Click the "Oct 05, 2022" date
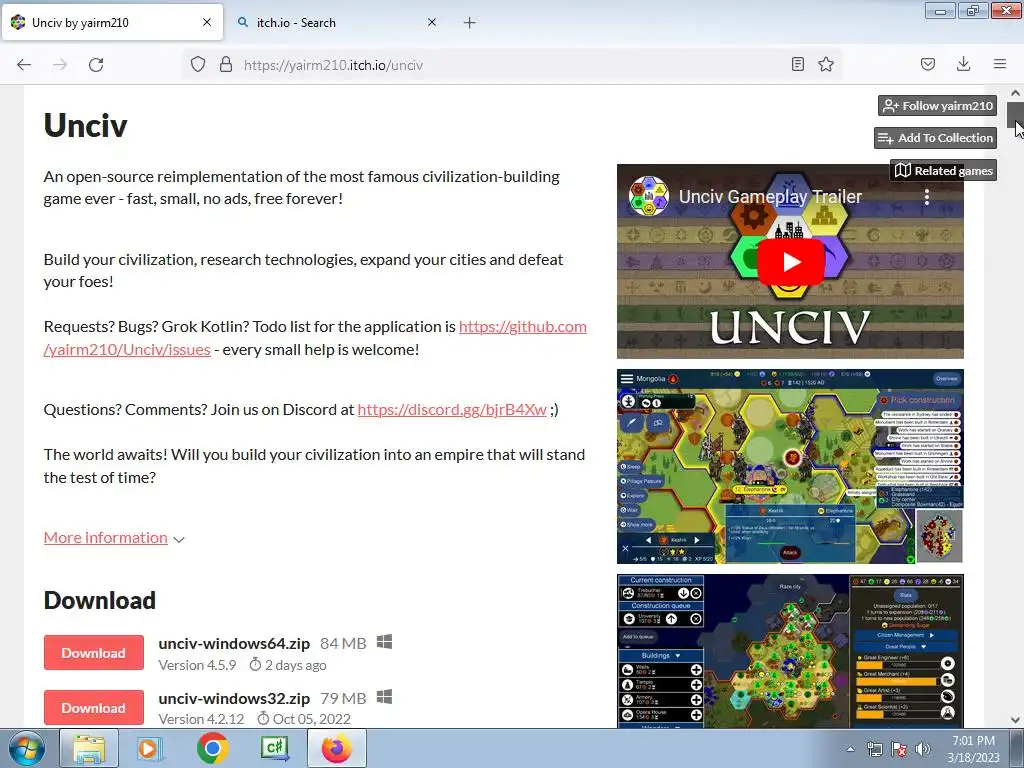This screenshot has width=1024, height=768. click(x=312, y=718)
